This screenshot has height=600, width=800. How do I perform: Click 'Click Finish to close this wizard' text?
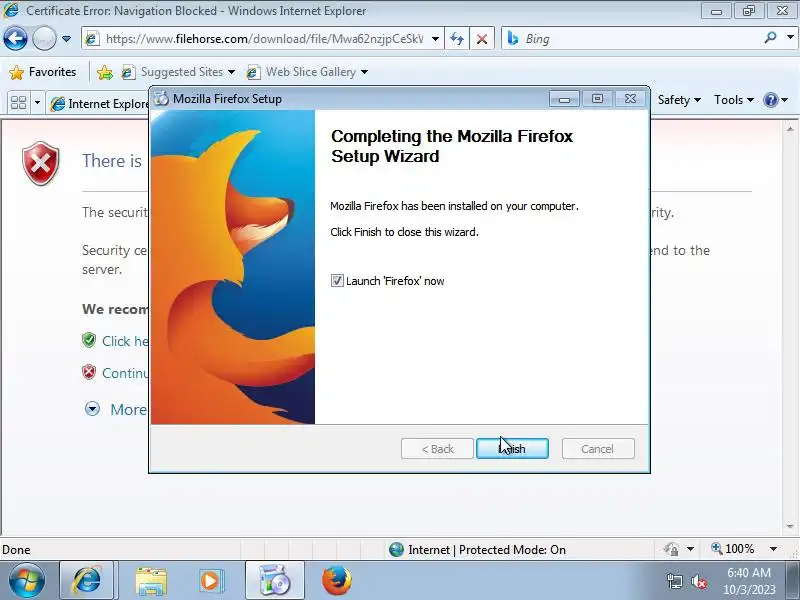[x=404, y=232]
